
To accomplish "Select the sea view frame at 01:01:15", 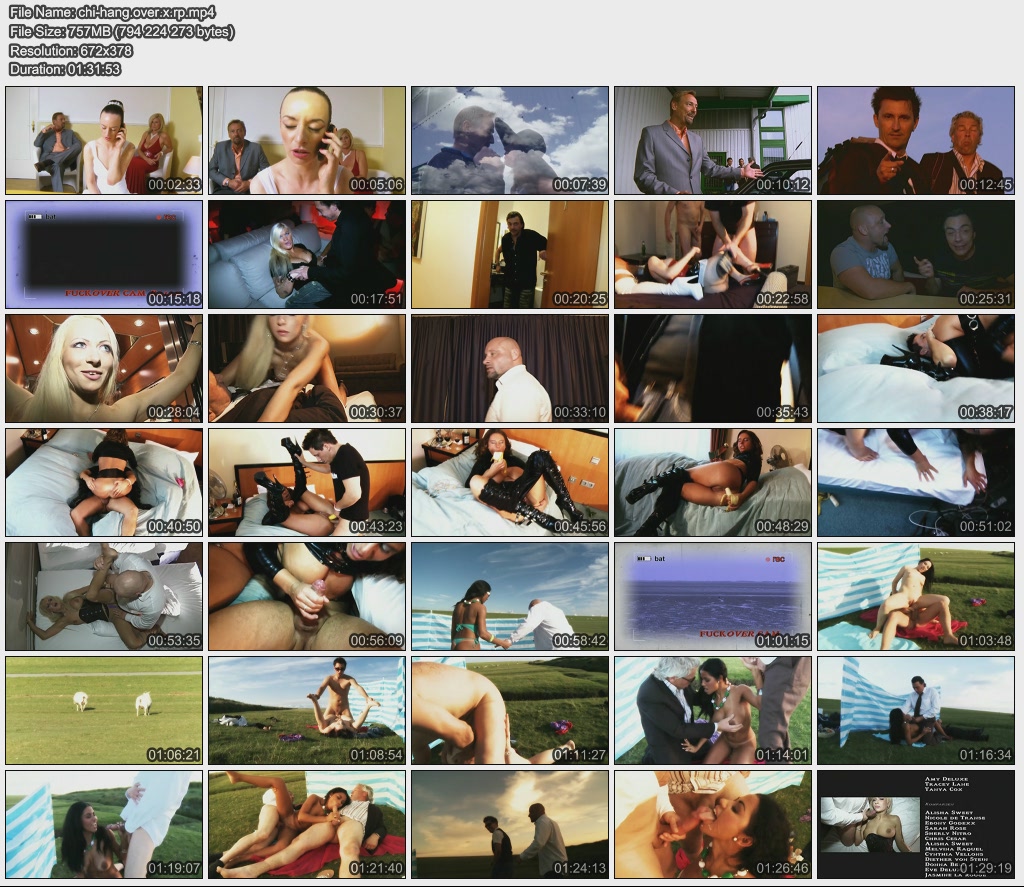I will click(712, 596).
